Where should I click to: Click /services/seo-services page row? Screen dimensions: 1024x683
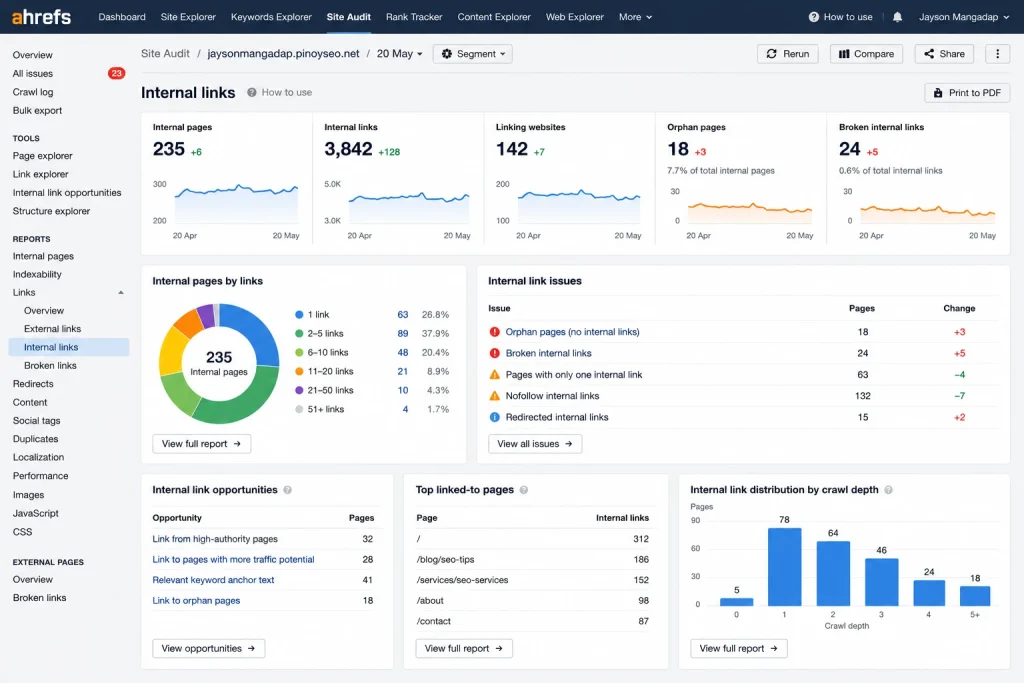[x=533, y=580]
